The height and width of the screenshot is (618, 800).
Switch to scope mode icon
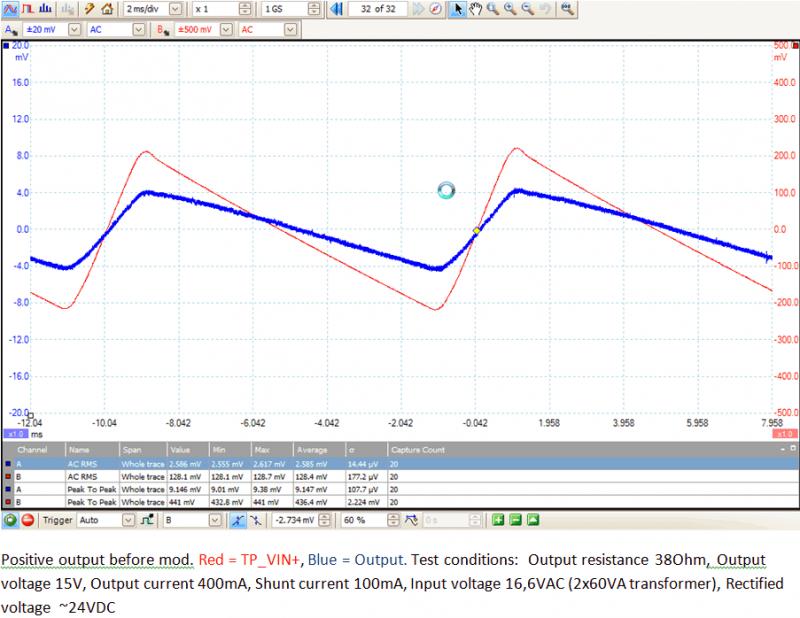coord(11,9)
